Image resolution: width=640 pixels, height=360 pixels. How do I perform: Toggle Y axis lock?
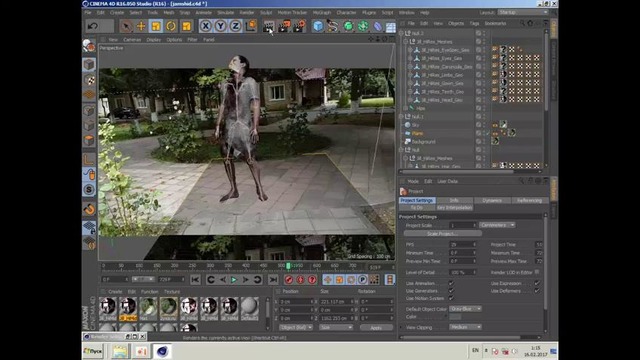(x=220, y=26)
